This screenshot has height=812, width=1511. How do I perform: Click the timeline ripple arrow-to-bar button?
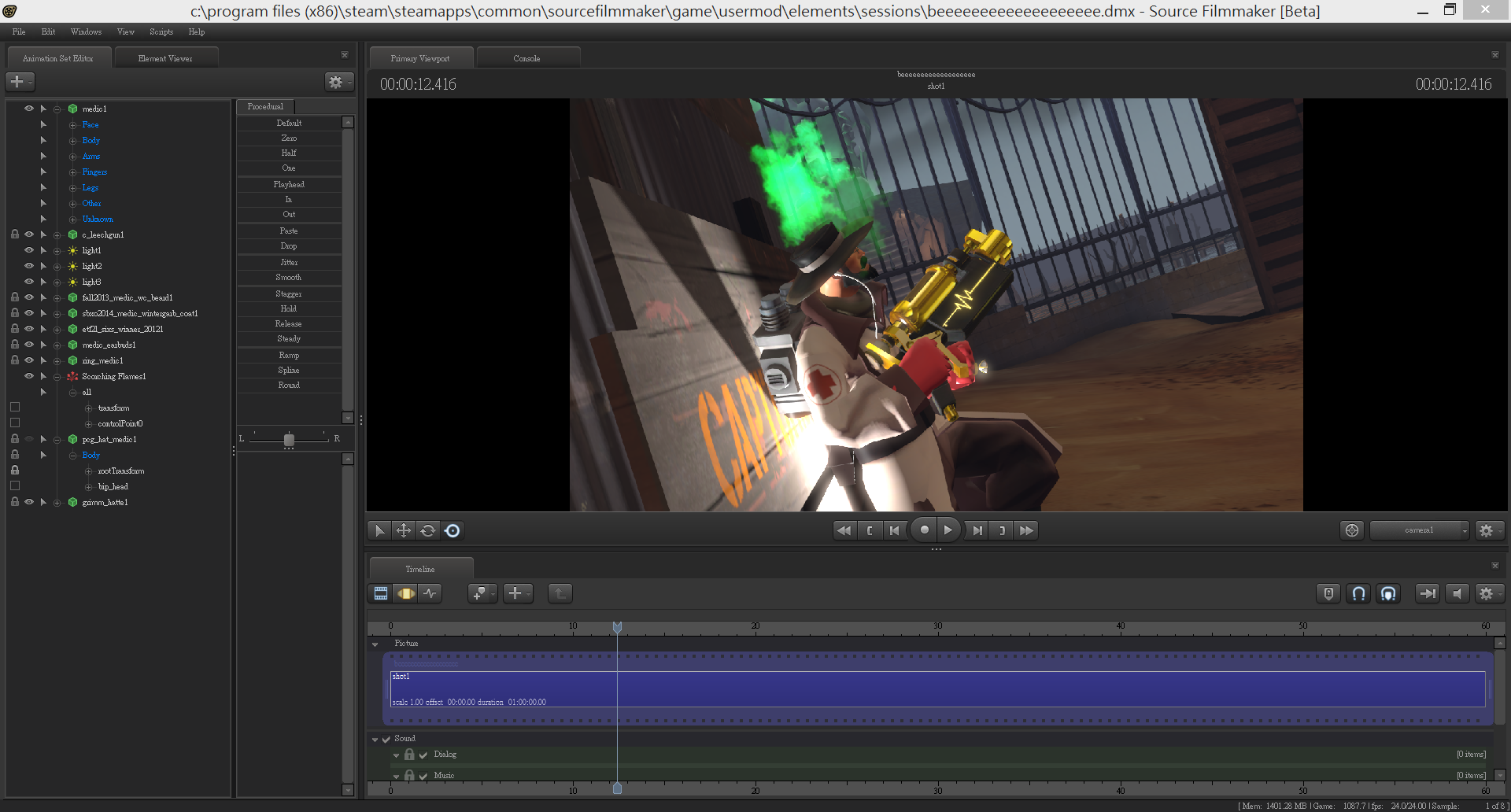point(1427,593)
